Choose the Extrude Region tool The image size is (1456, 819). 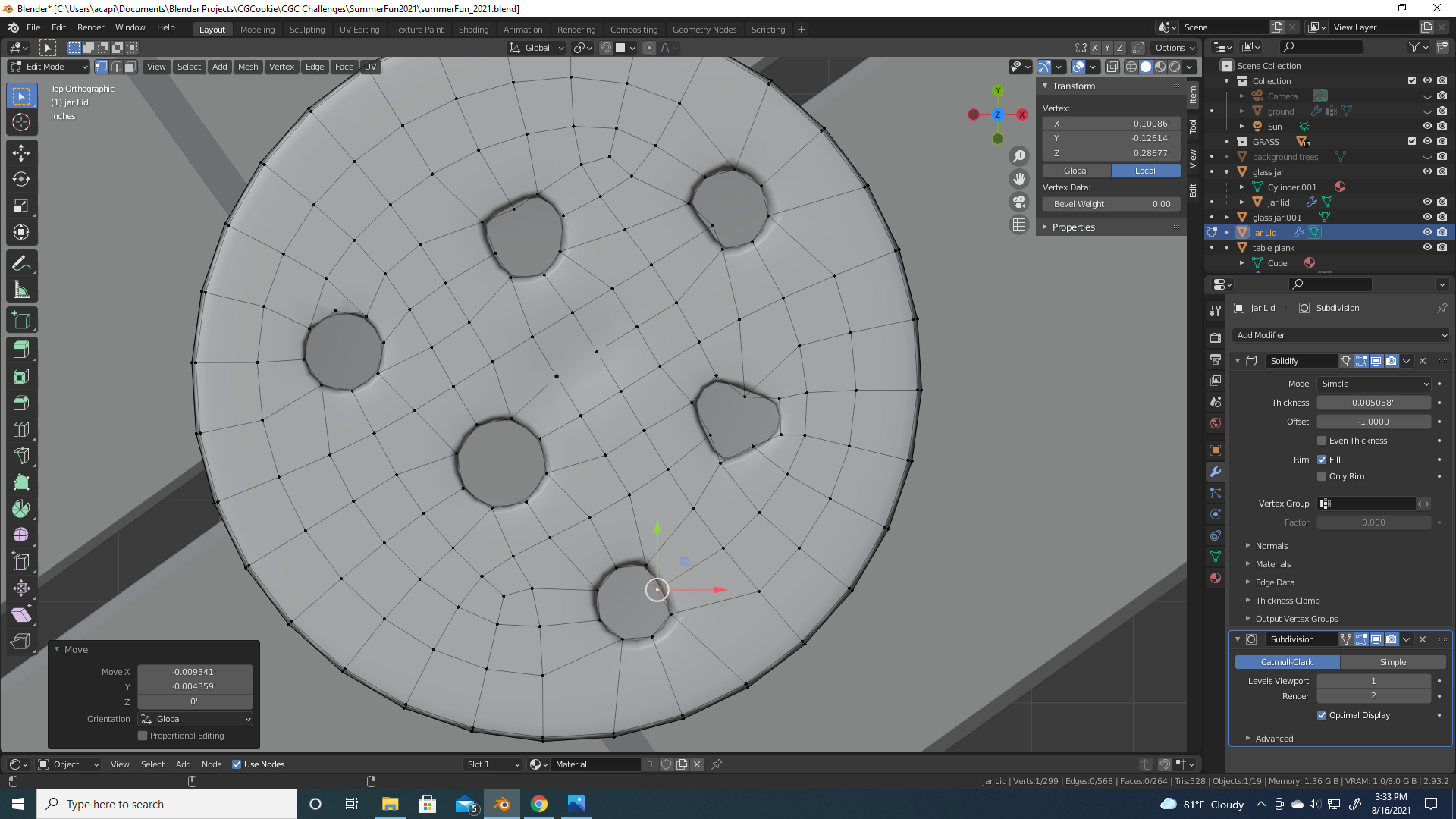click(x=21, y=350)
